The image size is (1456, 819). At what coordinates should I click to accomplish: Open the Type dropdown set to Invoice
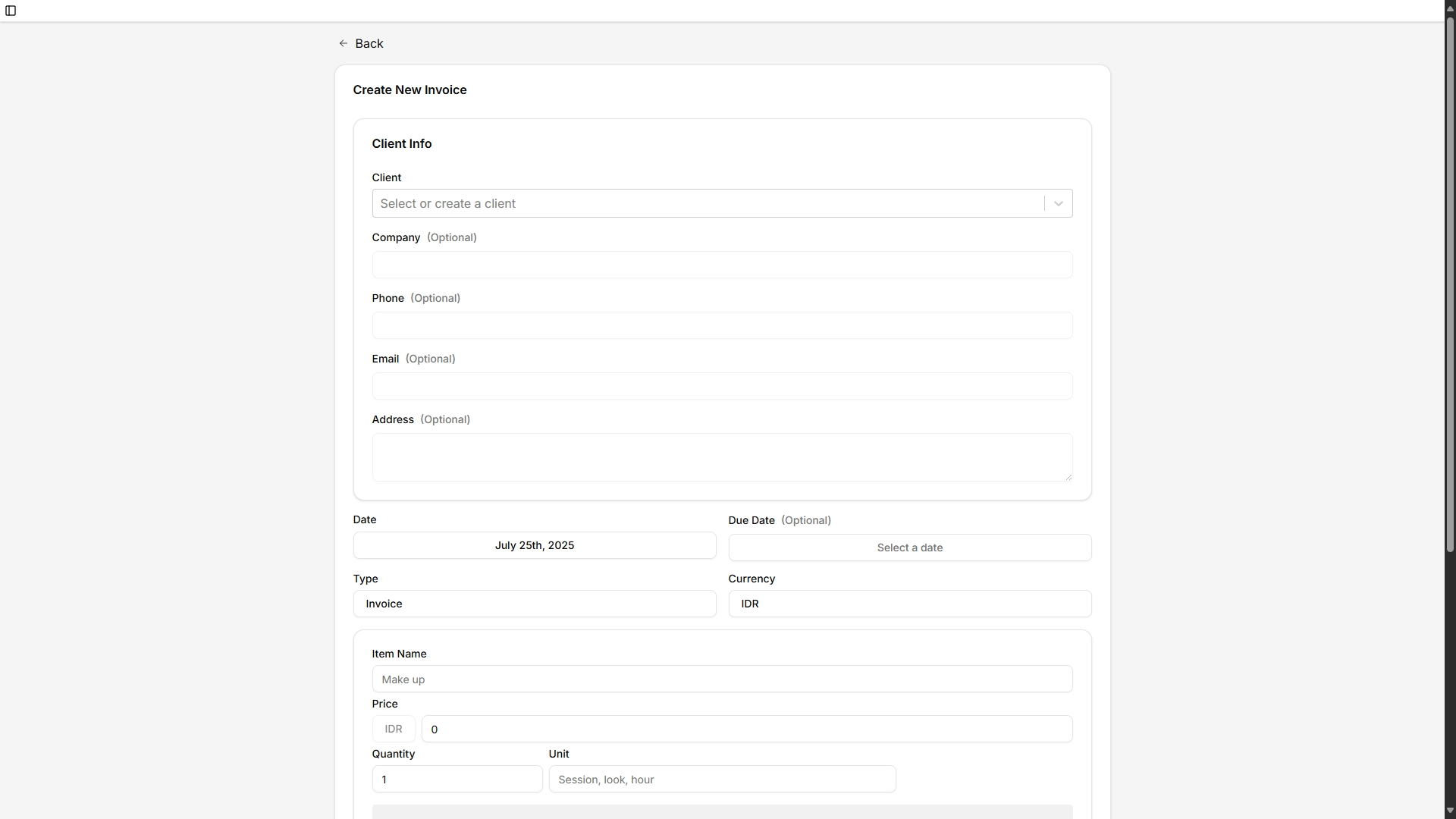click(535, 604)
